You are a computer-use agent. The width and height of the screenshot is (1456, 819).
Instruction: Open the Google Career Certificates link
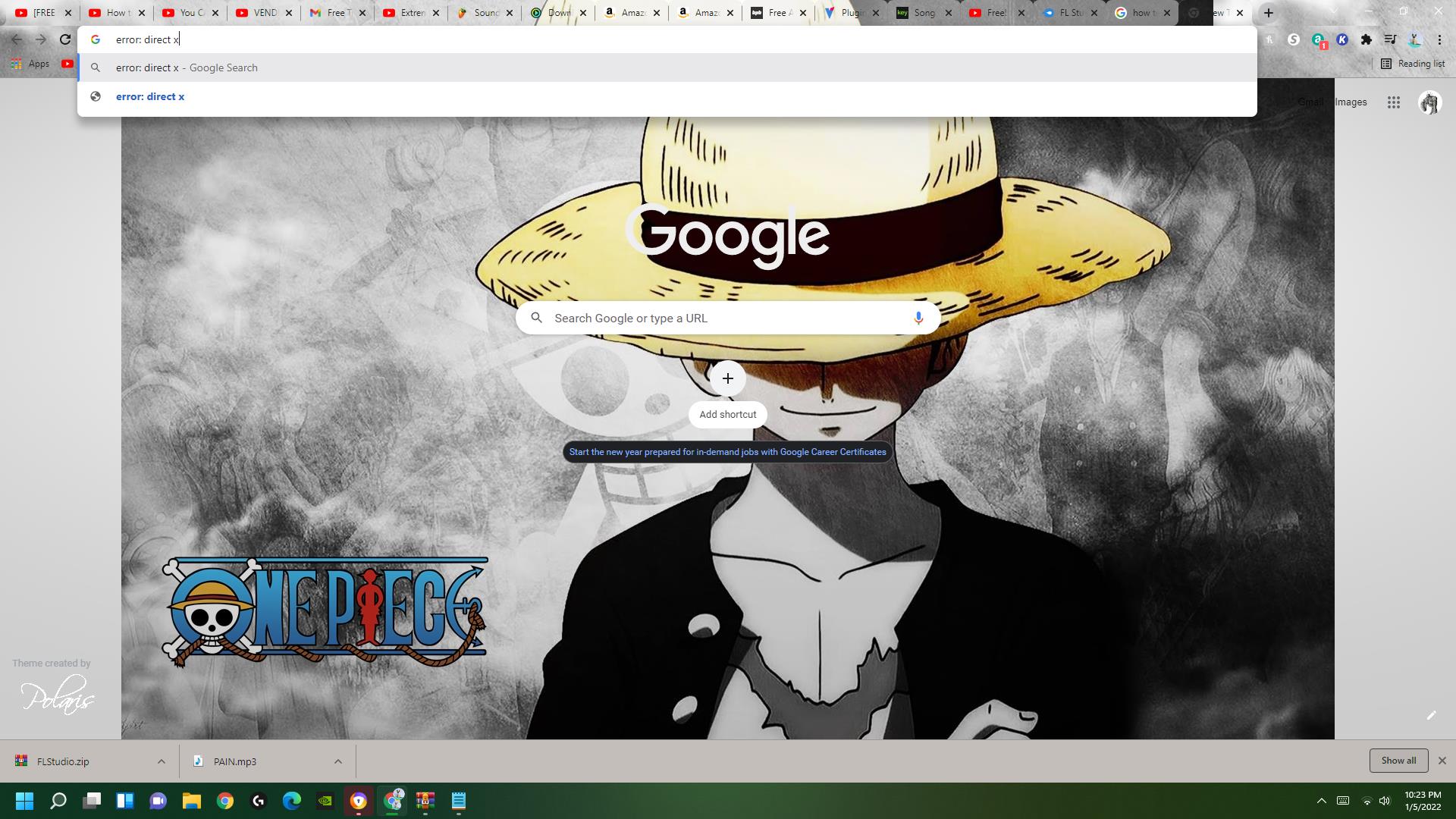coord(727,452)
